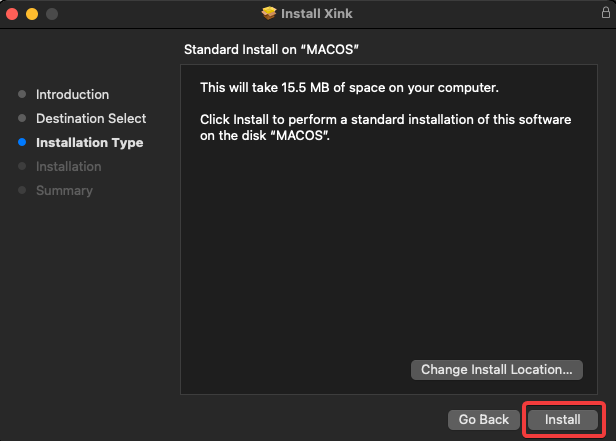Click the bullet beside Introduction
Image resolution: width=616 pixels, height=441 pixels.
22,95
